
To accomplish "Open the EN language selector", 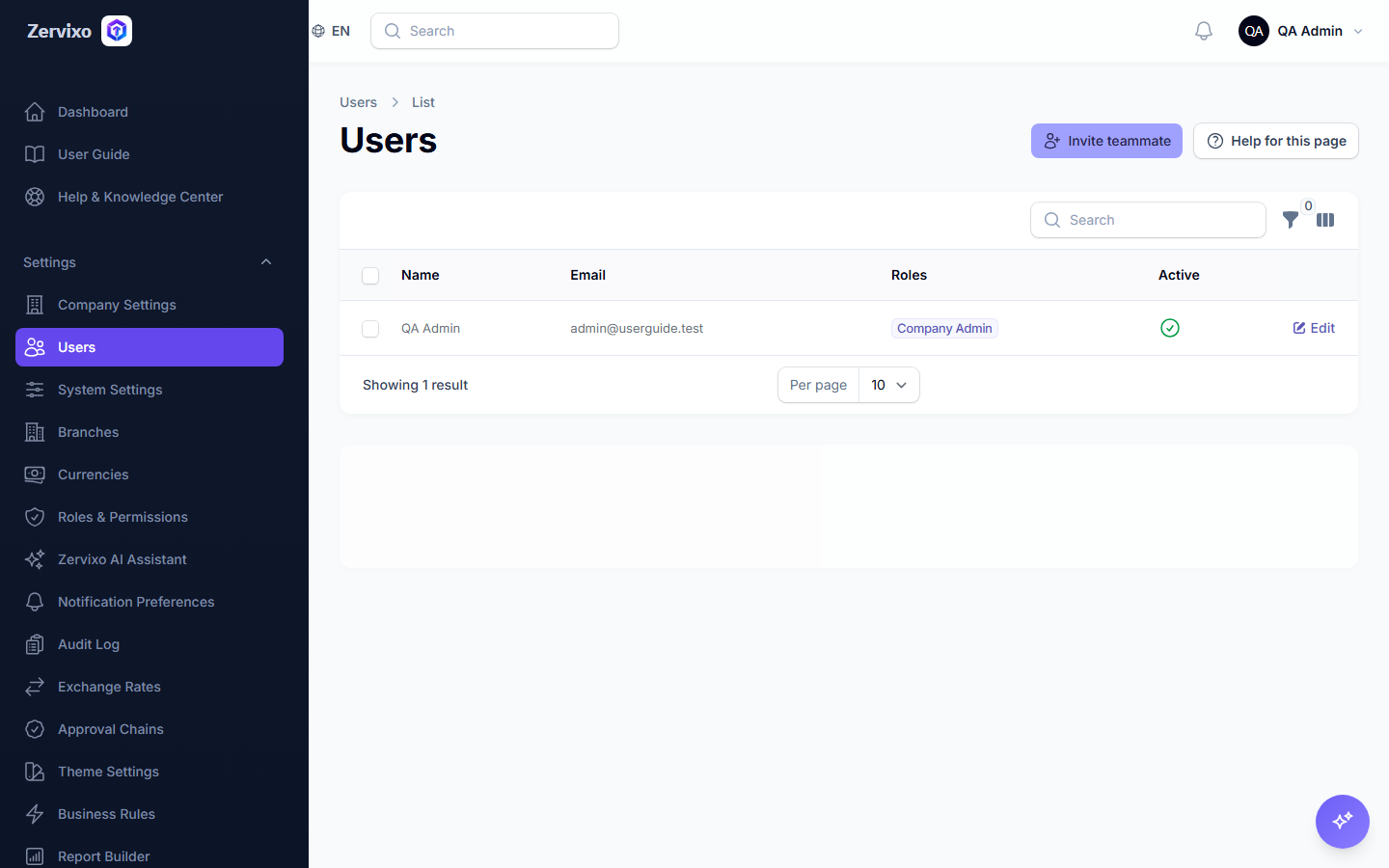I will [x=331, y=31].
